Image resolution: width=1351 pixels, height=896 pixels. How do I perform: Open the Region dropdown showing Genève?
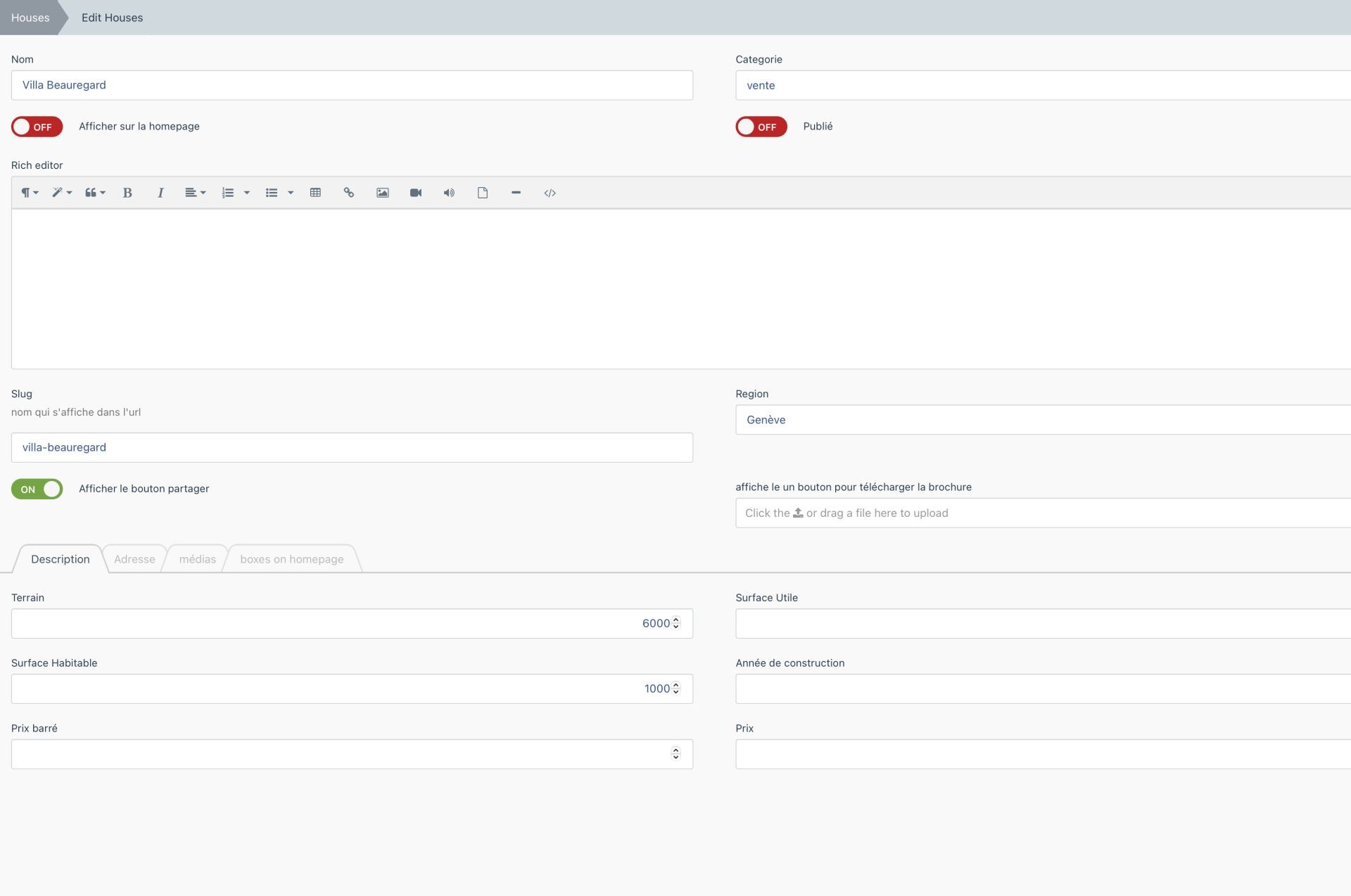1041,420
